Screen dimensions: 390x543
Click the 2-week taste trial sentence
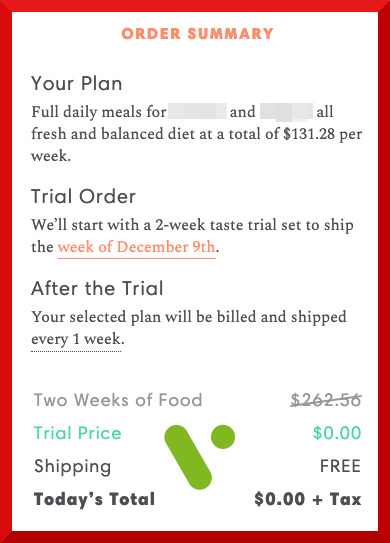pyautogui.click(x=192, y=236)
